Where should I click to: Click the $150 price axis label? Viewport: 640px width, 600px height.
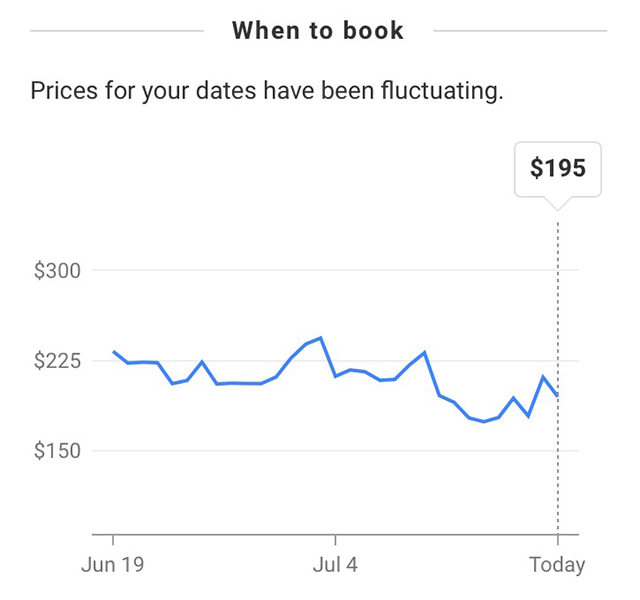coord(57,451)
